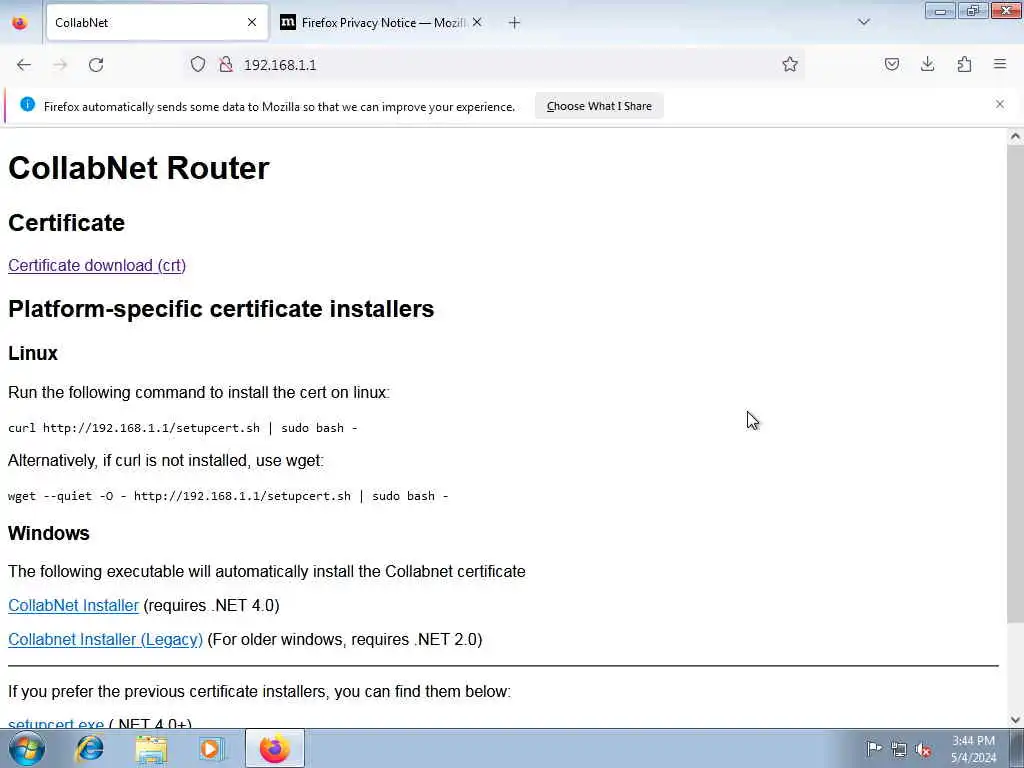Close the CollabNet tab
The height and width of the screenshot is (768, 1024).
251,23
